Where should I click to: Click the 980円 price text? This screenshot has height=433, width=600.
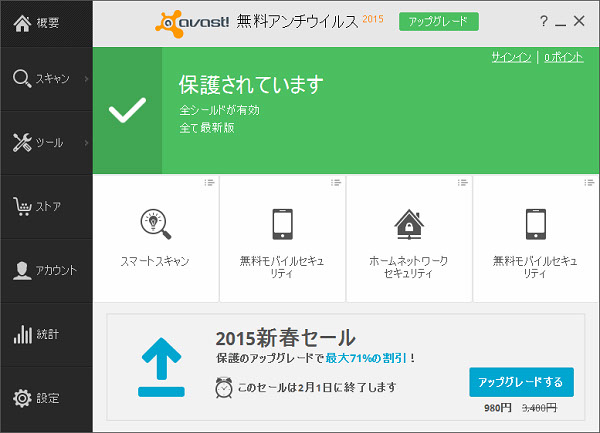(497, 408)
